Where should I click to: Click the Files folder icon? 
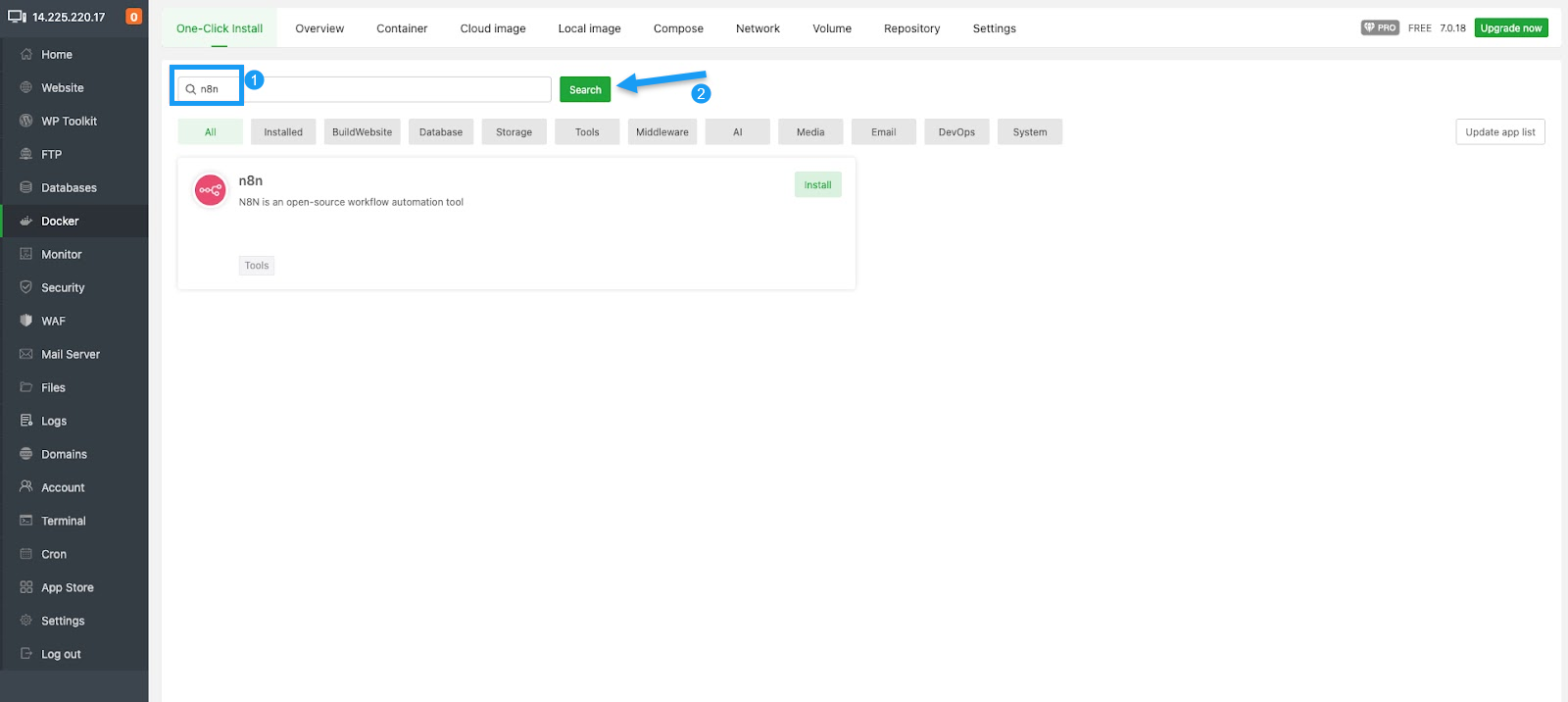coord(26,387)
